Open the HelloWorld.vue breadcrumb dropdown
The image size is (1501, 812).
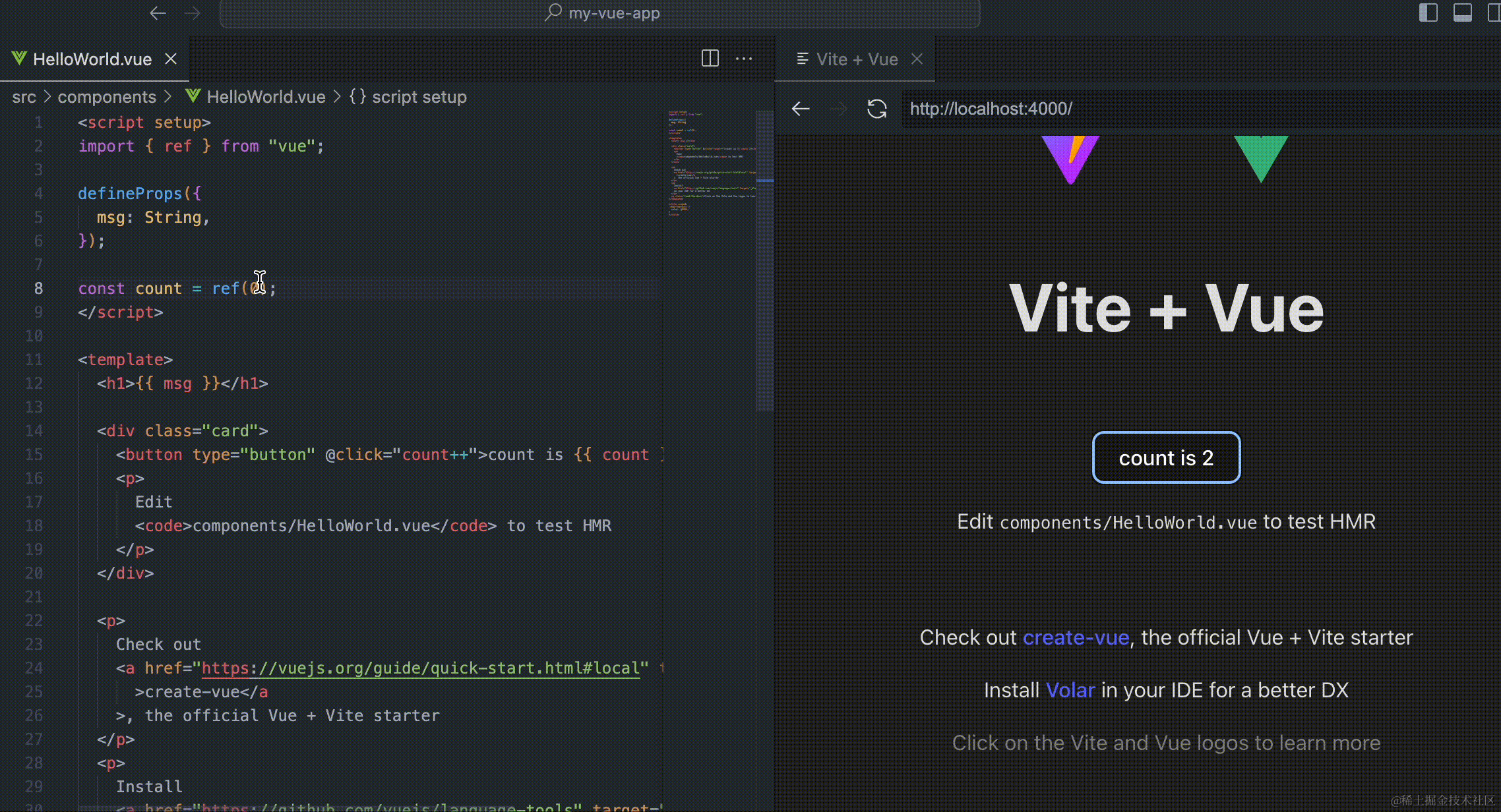click(x=265, y=97)
